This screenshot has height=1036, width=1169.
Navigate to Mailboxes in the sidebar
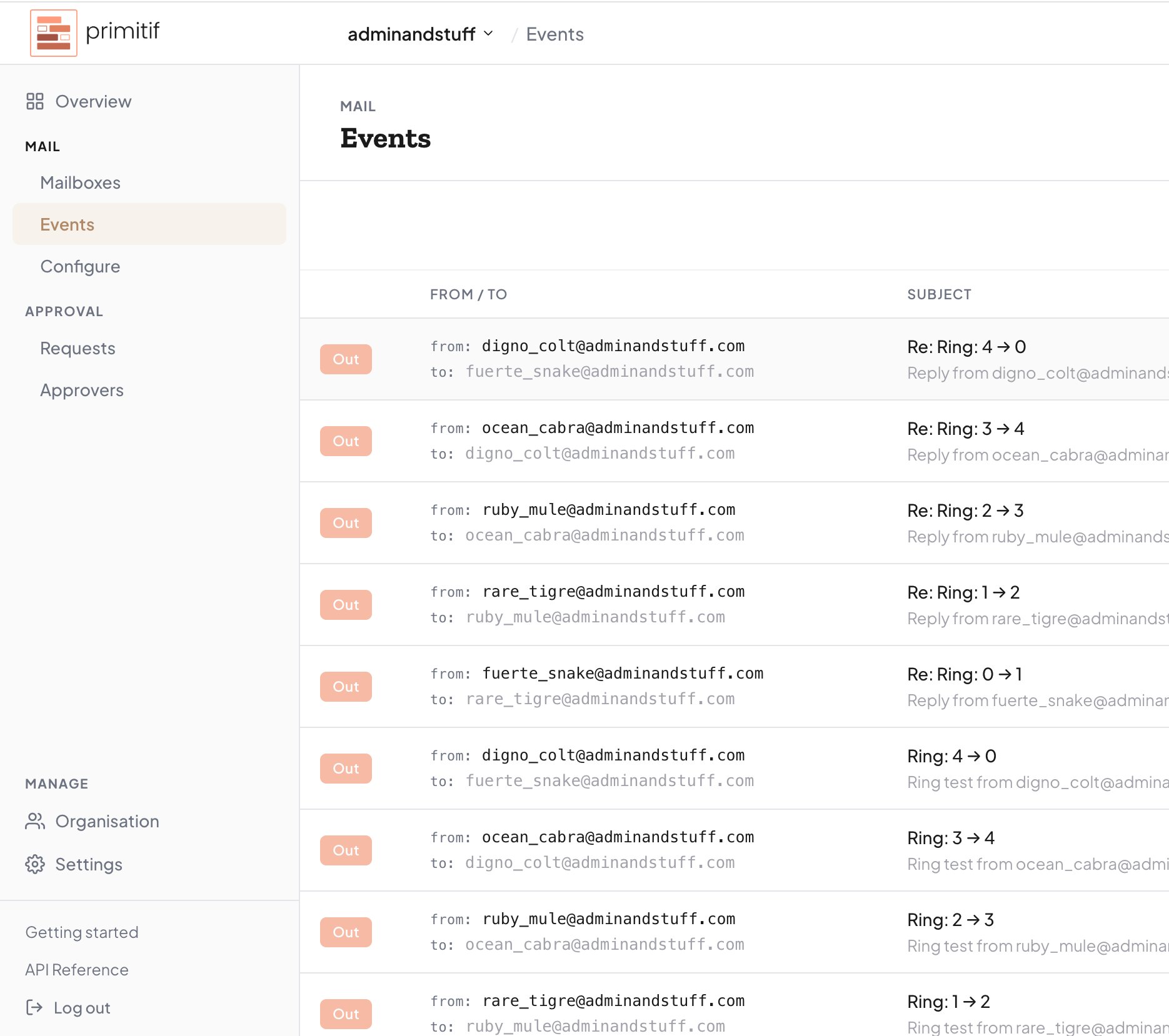pyautogui.click(x=80, y=182)
